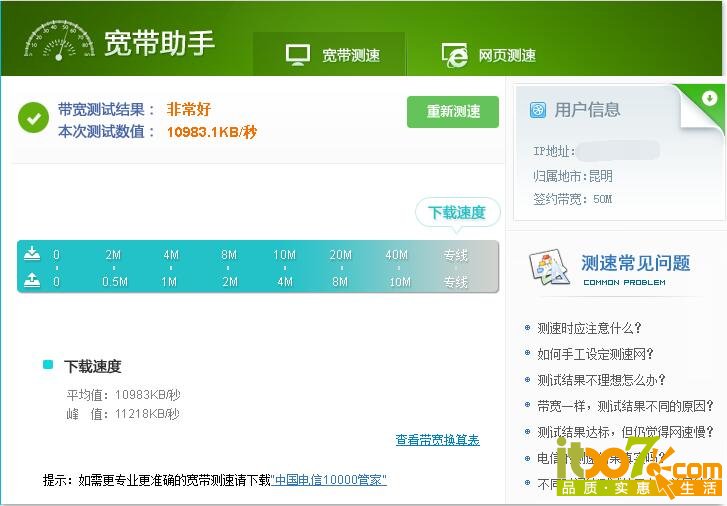Click the download-speed icon on the scale bar
Screen dimensions: 727x506
pos(32,253)
